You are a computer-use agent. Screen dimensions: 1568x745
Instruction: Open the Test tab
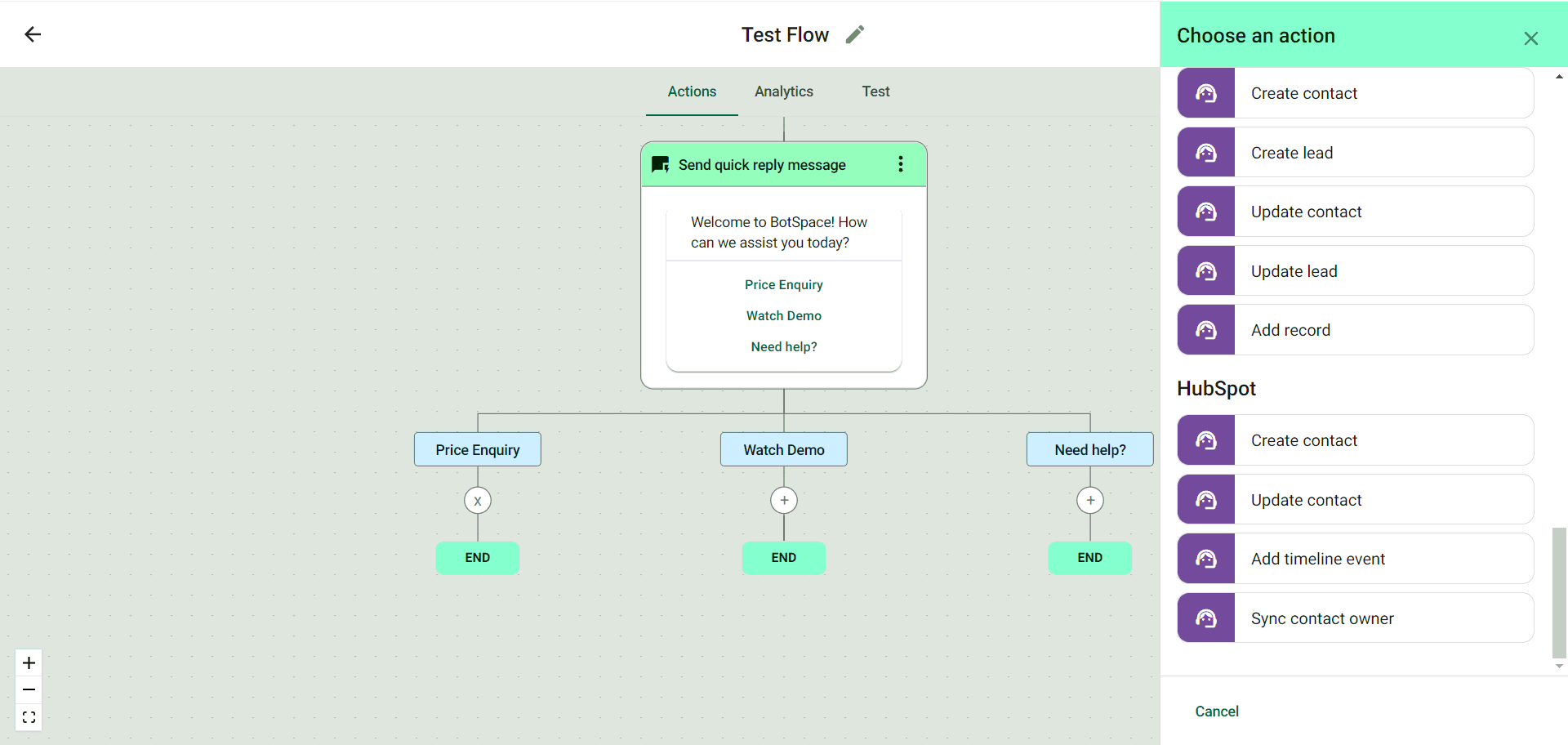pyautogui.click(x=875, y=91)
